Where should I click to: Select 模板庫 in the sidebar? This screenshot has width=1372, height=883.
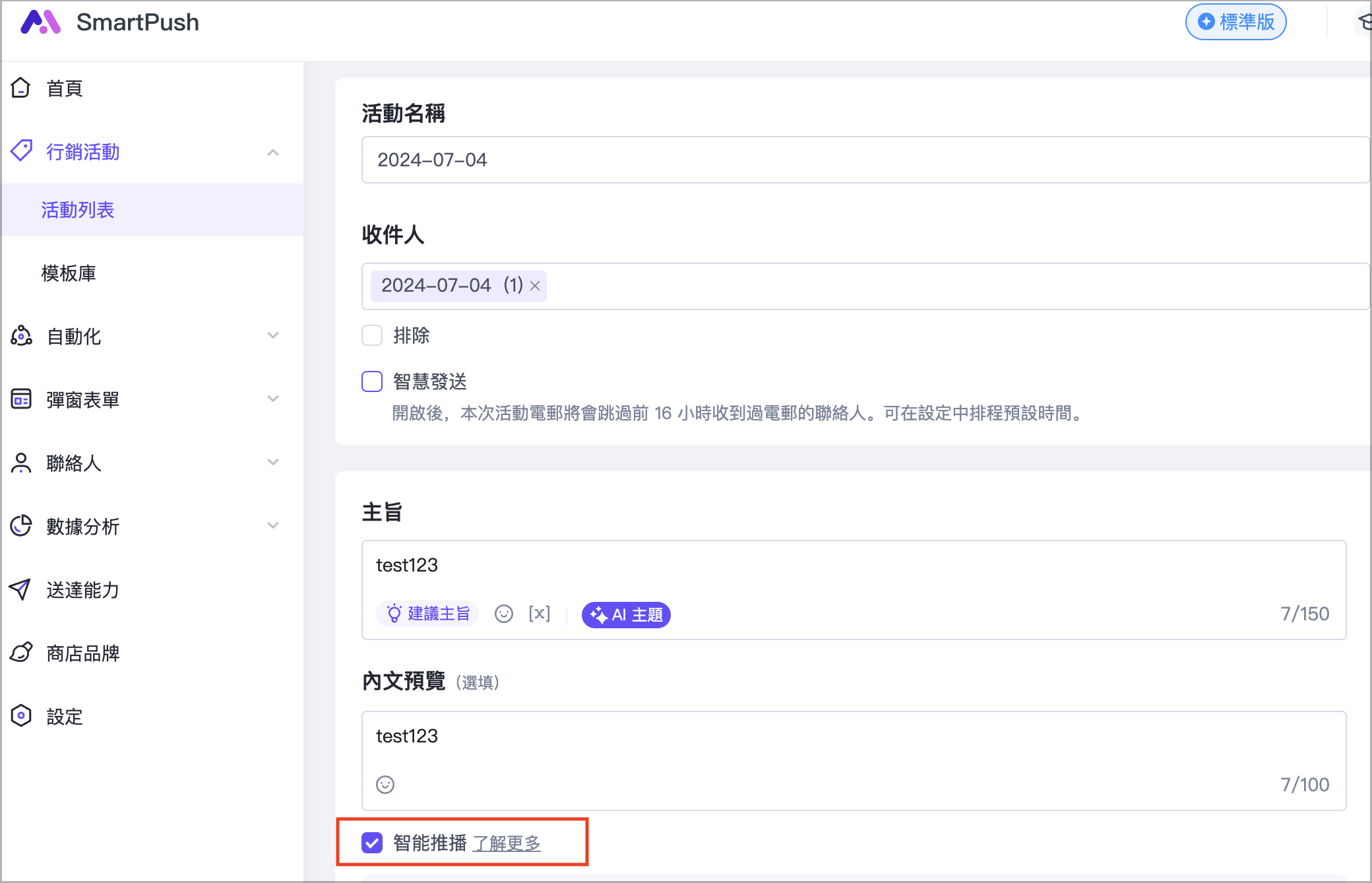pyautogui.click(x=69, y=273)
